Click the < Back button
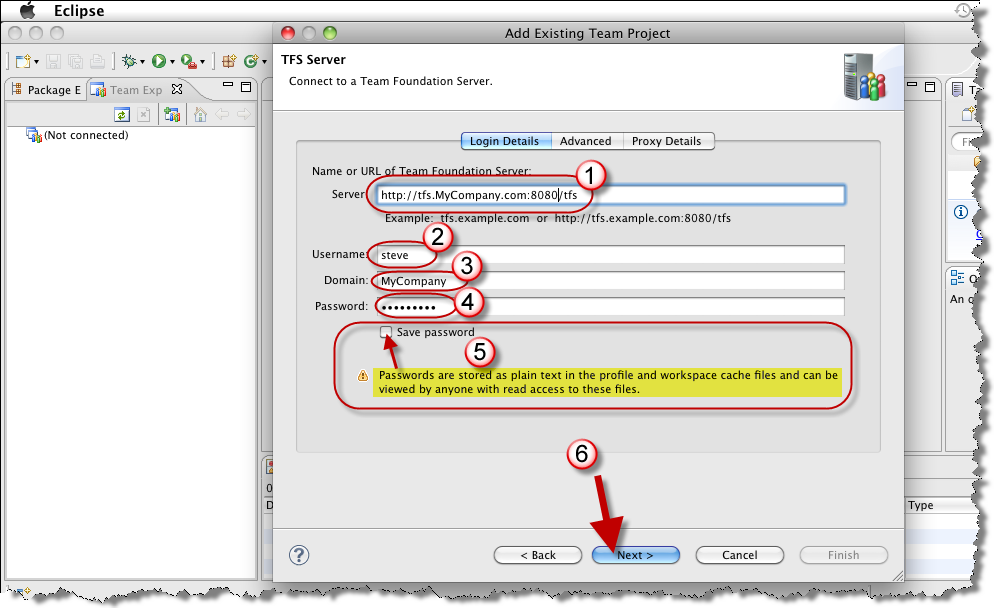 coord(538,555)
